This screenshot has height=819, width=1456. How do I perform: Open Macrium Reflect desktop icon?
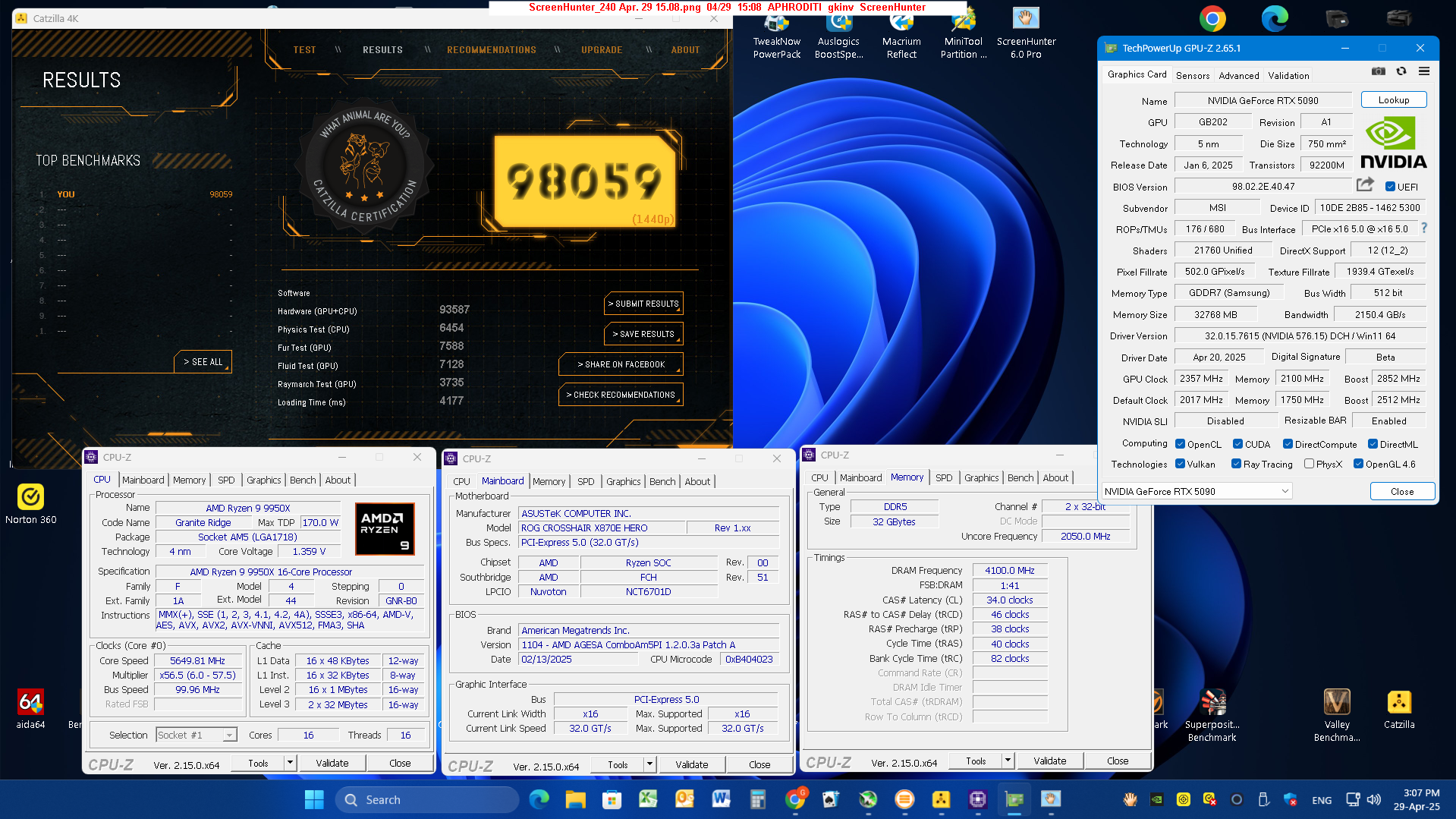901,33
